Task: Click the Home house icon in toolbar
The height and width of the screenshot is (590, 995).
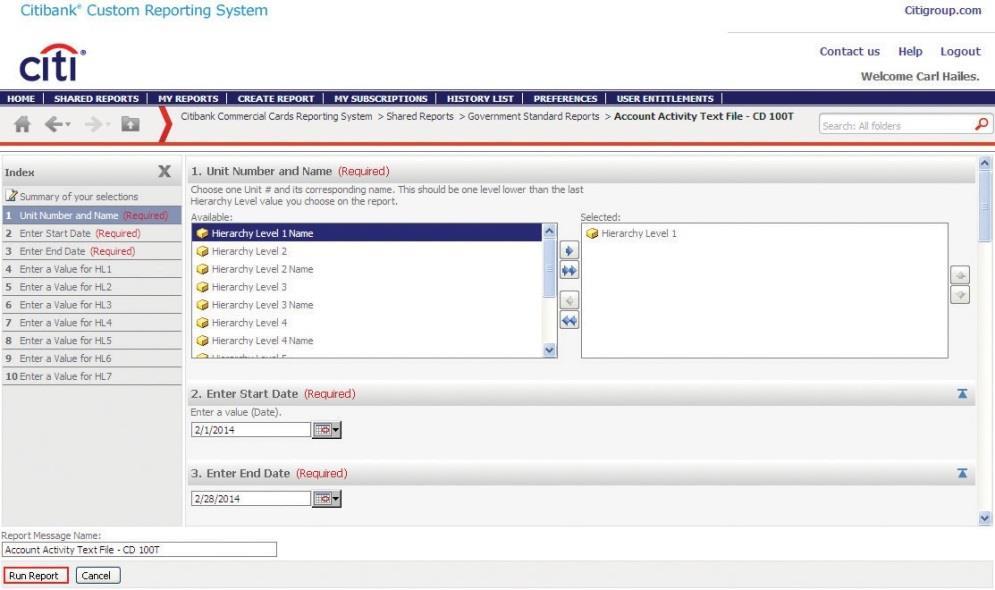Action: tap(22, 124)
